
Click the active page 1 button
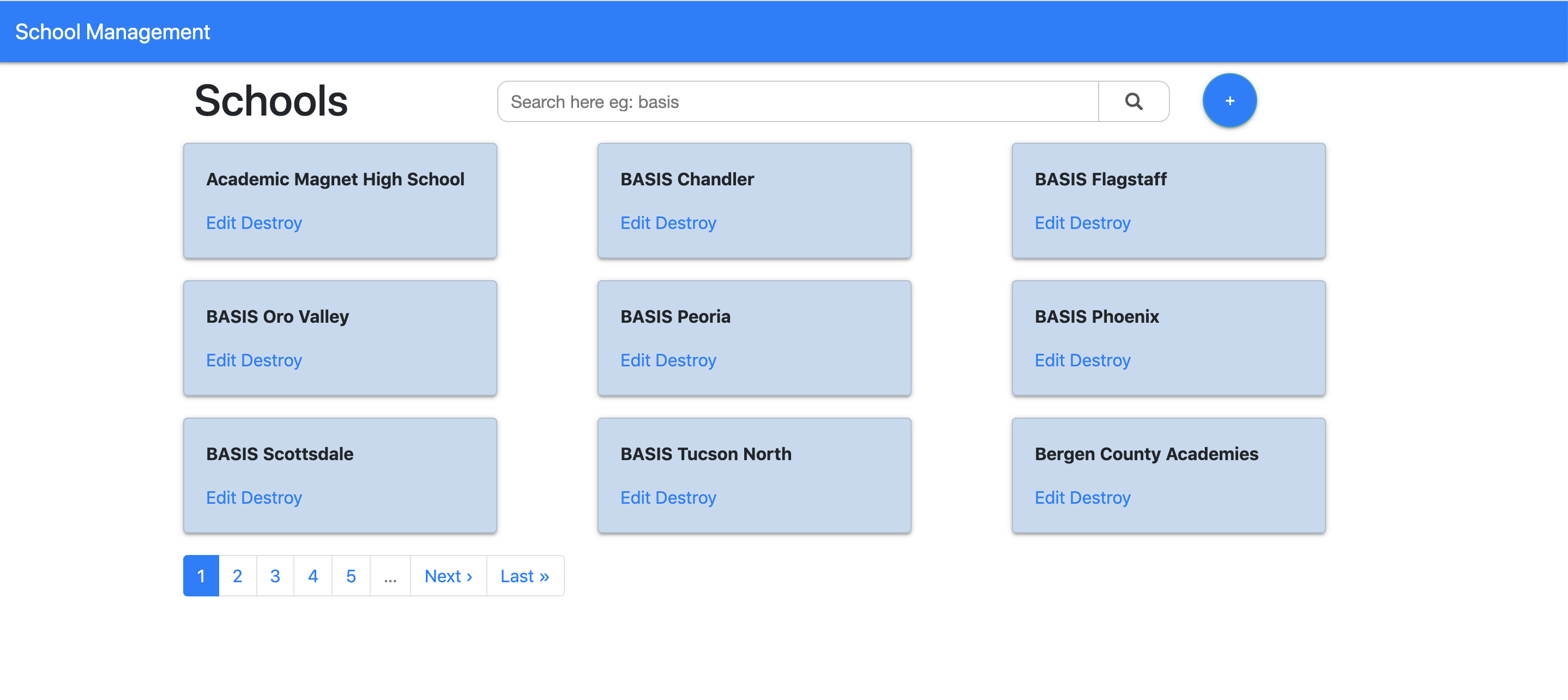[201, 576]
